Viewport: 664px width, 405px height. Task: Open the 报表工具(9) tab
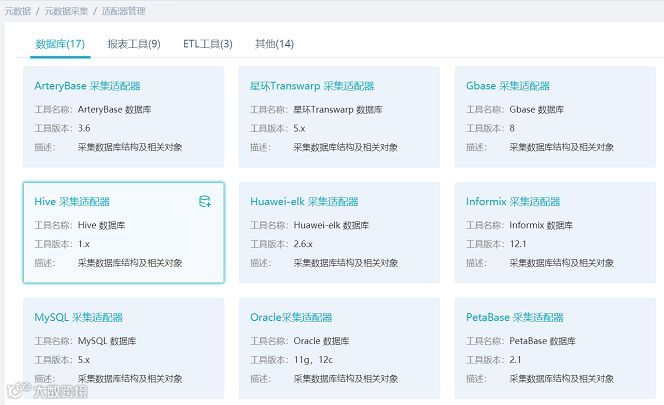click(x=134, y=44)
